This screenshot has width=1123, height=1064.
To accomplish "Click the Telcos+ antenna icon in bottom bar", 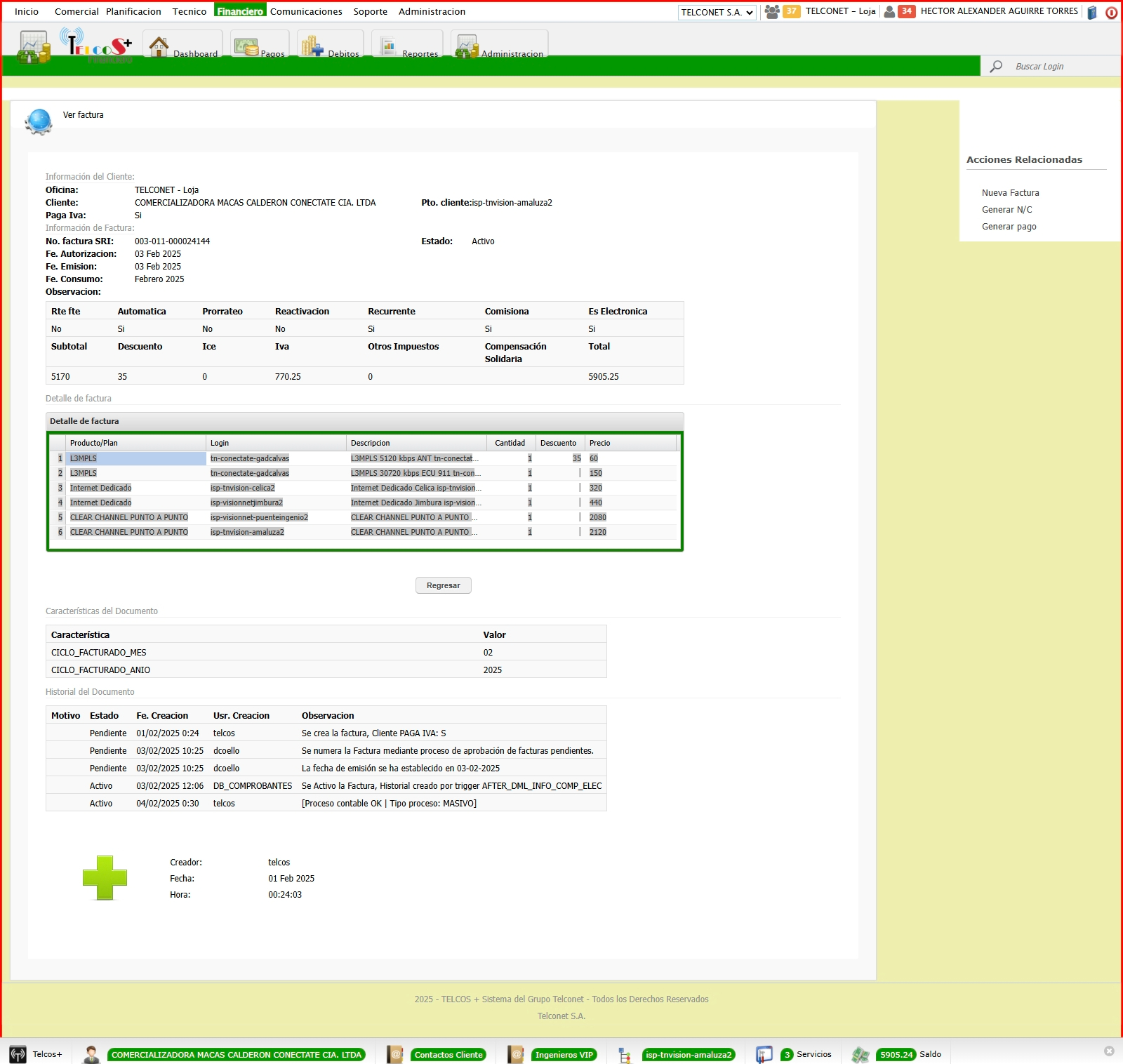I will 18,1054.
